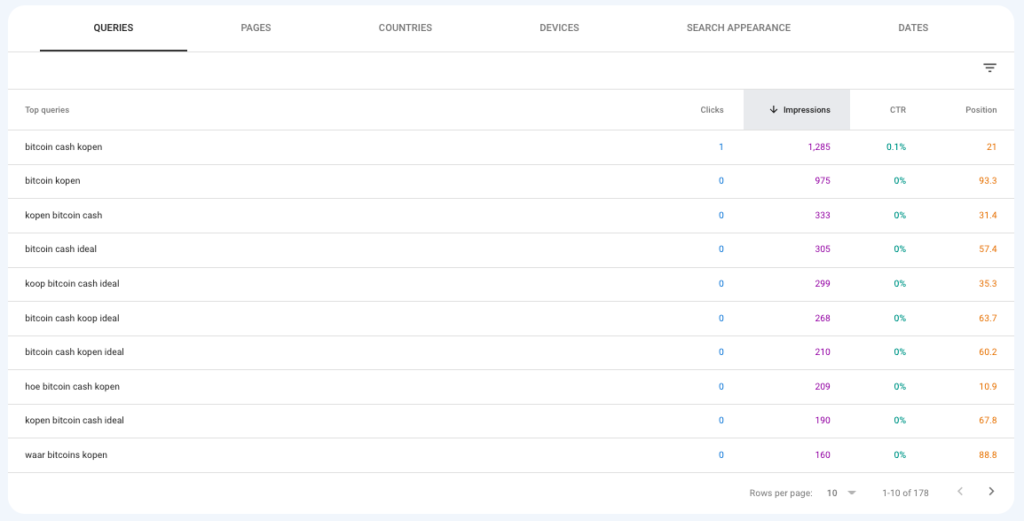1024x521 pixels.
Task: Click the 209 impressions value
Action: coord(822,387)
